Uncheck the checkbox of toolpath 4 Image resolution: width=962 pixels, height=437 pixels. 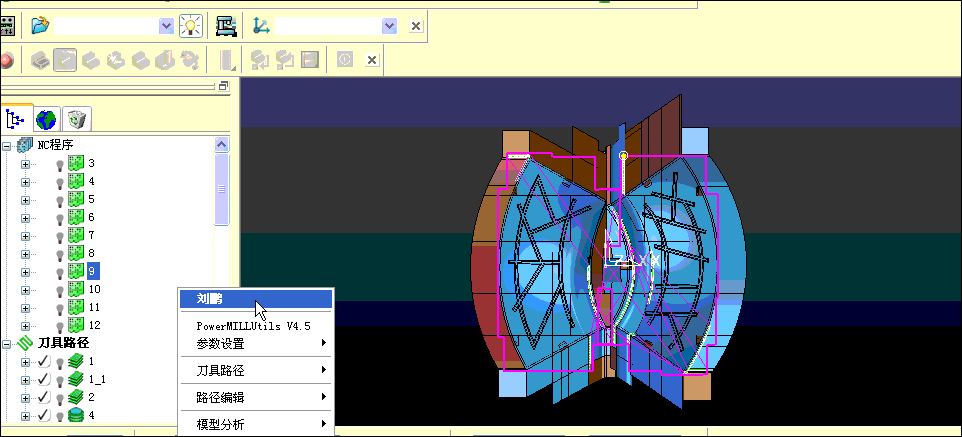point(44,416)
